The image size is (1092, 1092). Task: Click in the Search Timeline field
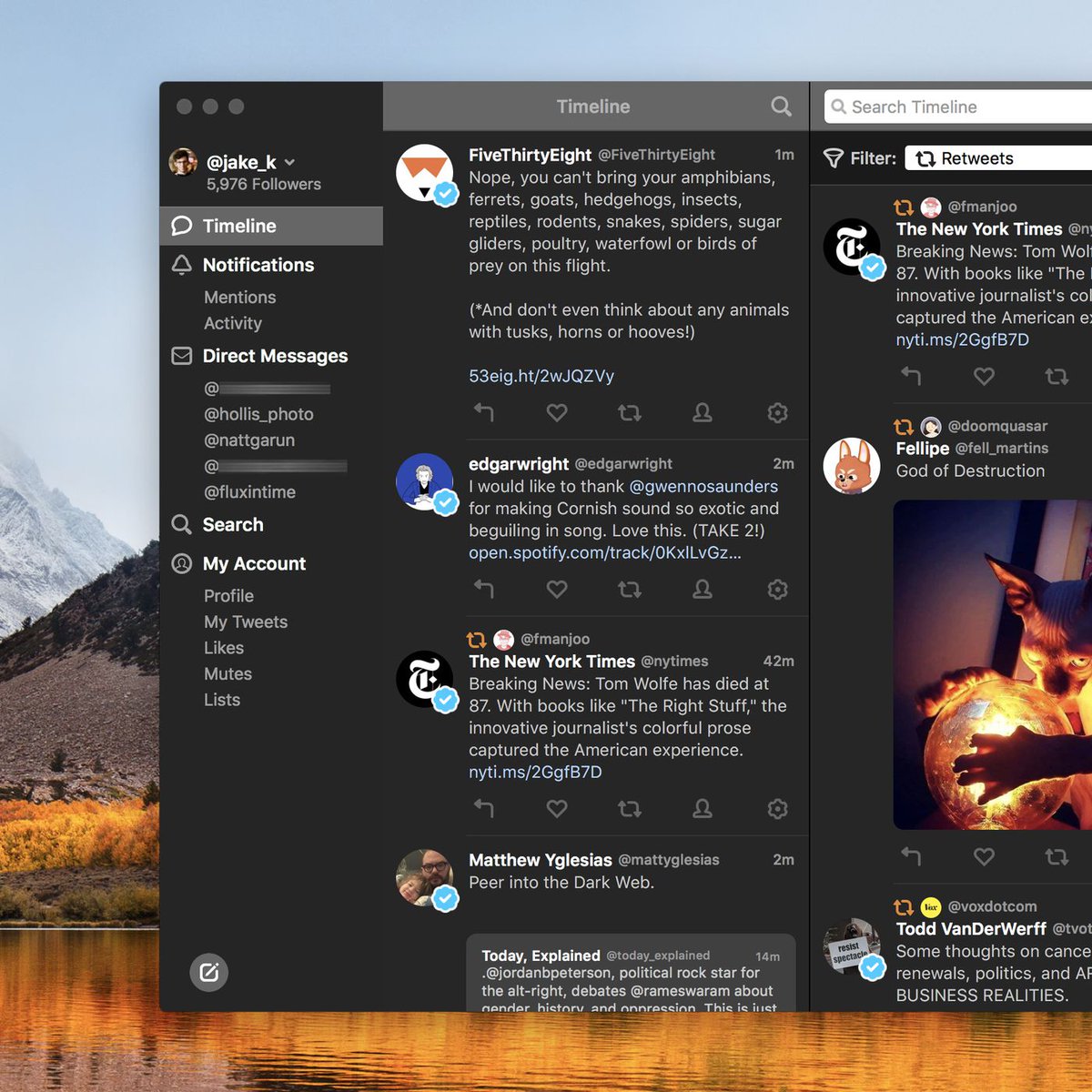click(958, 106)
